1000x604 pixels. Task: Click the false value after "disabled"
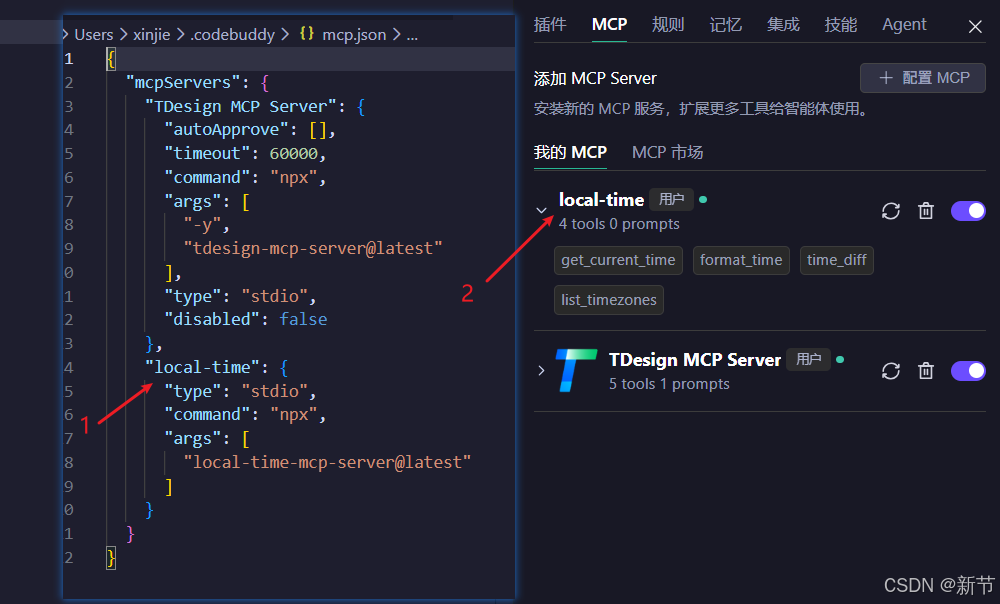coord(304,320)
